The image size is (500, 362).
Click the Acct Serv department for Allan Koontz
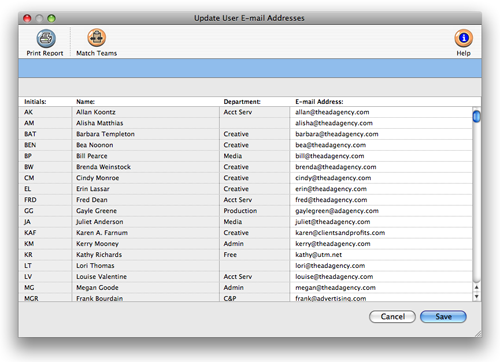[238, 112]
